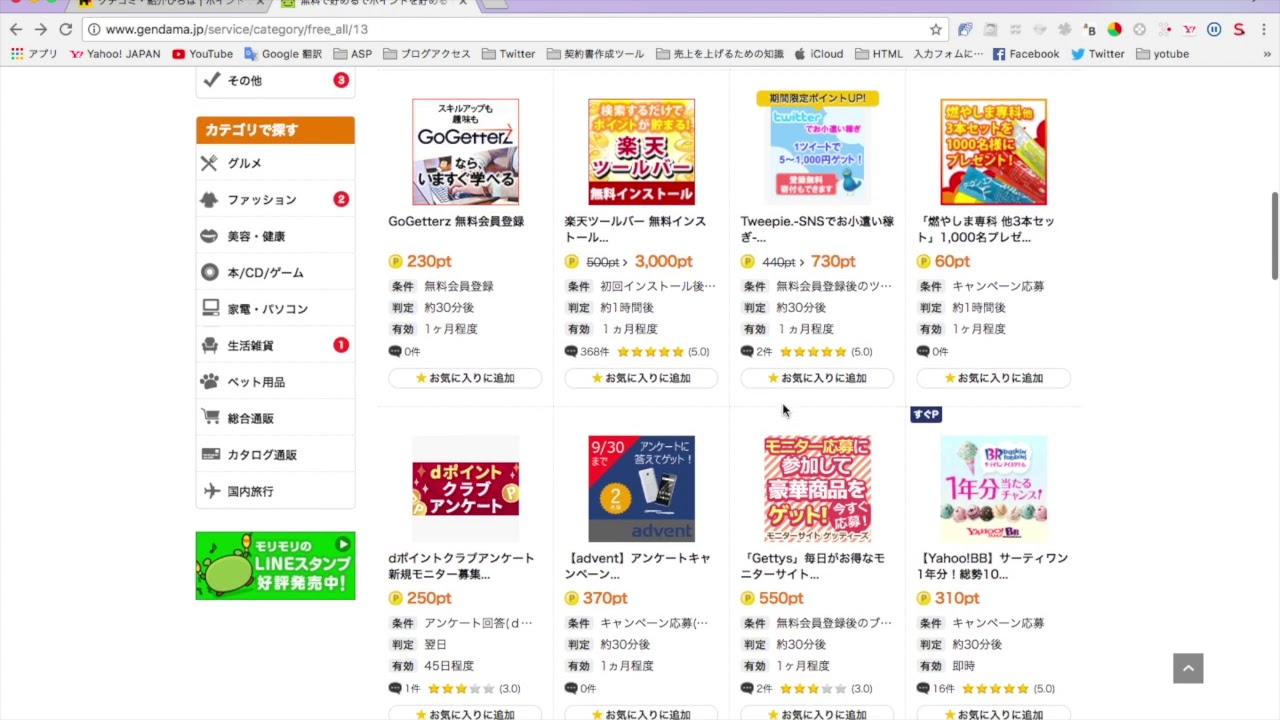1280x720 pixels.
Task: View 2件 reviews for Tweepie offer
Action: 757,352
